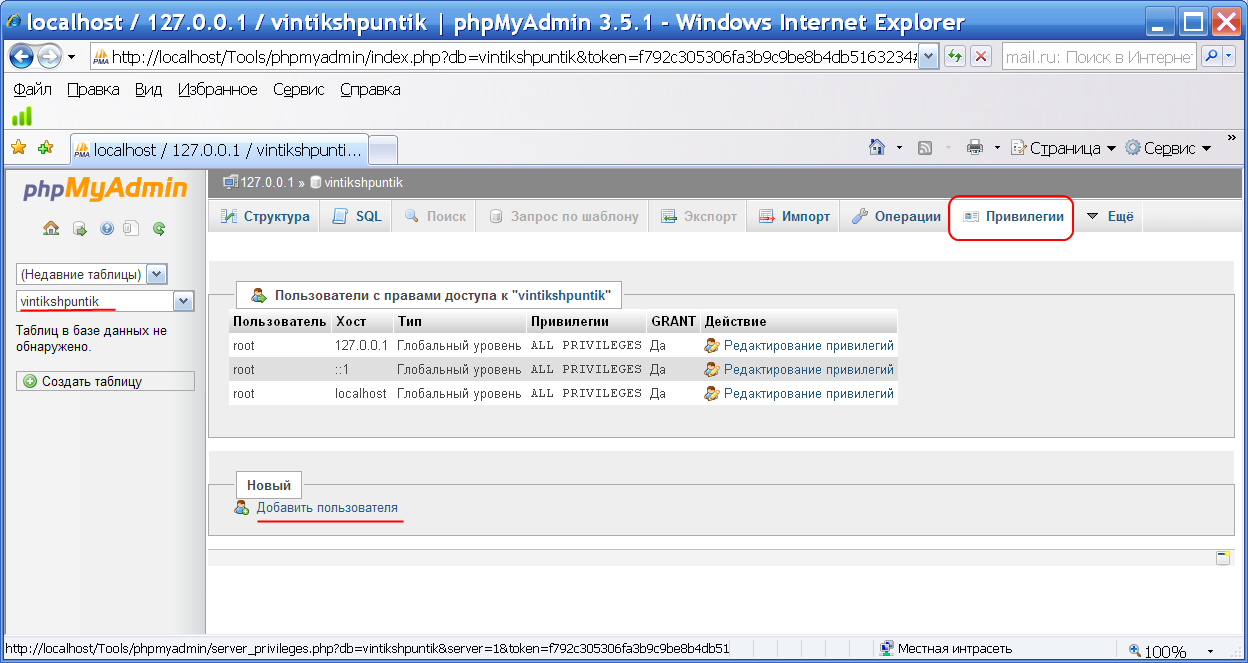
Task: Log out via the sidebar exit icon
Action: click(79, 229)
